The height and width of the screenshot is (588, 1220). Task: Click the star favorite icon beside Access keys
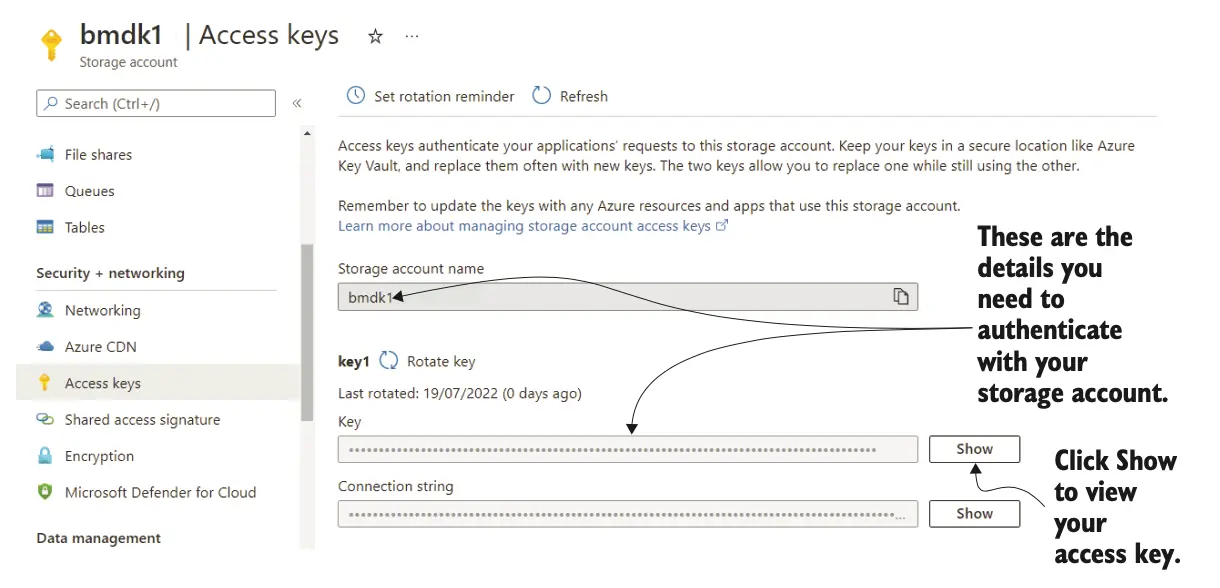tap(376, 37)
